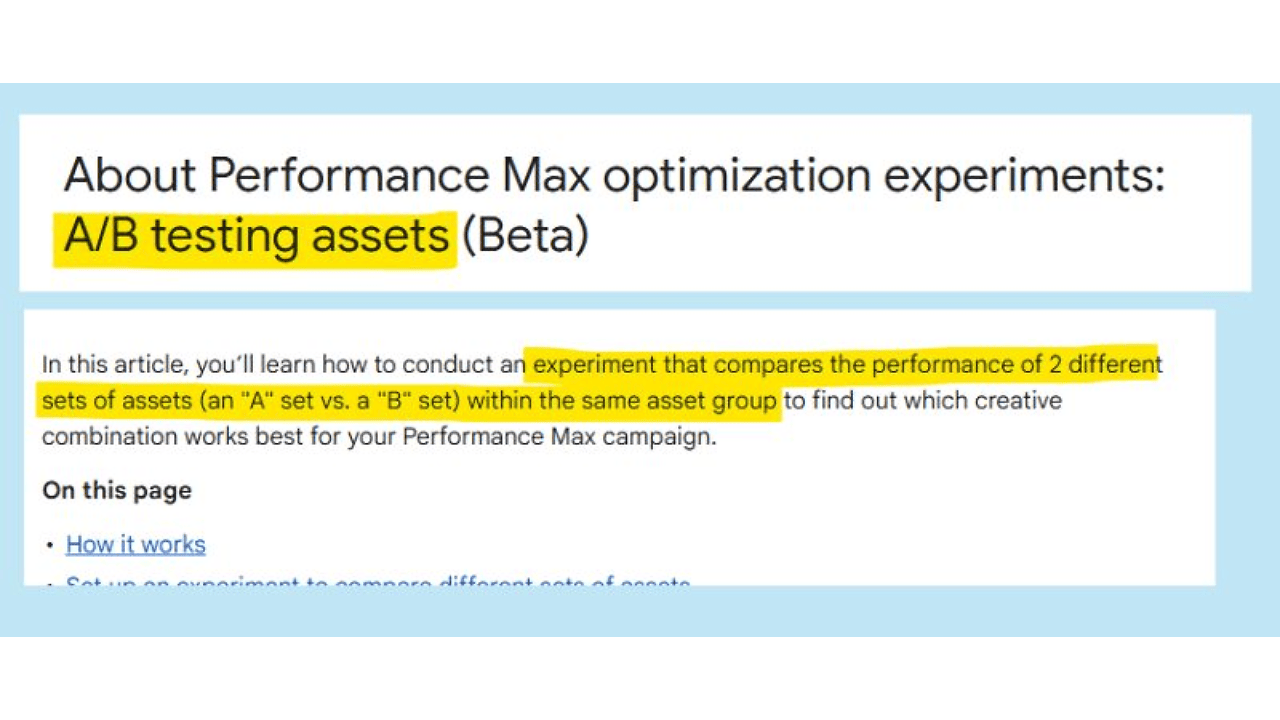
Task: Open the "How it works" link
Action: (135, 545)
